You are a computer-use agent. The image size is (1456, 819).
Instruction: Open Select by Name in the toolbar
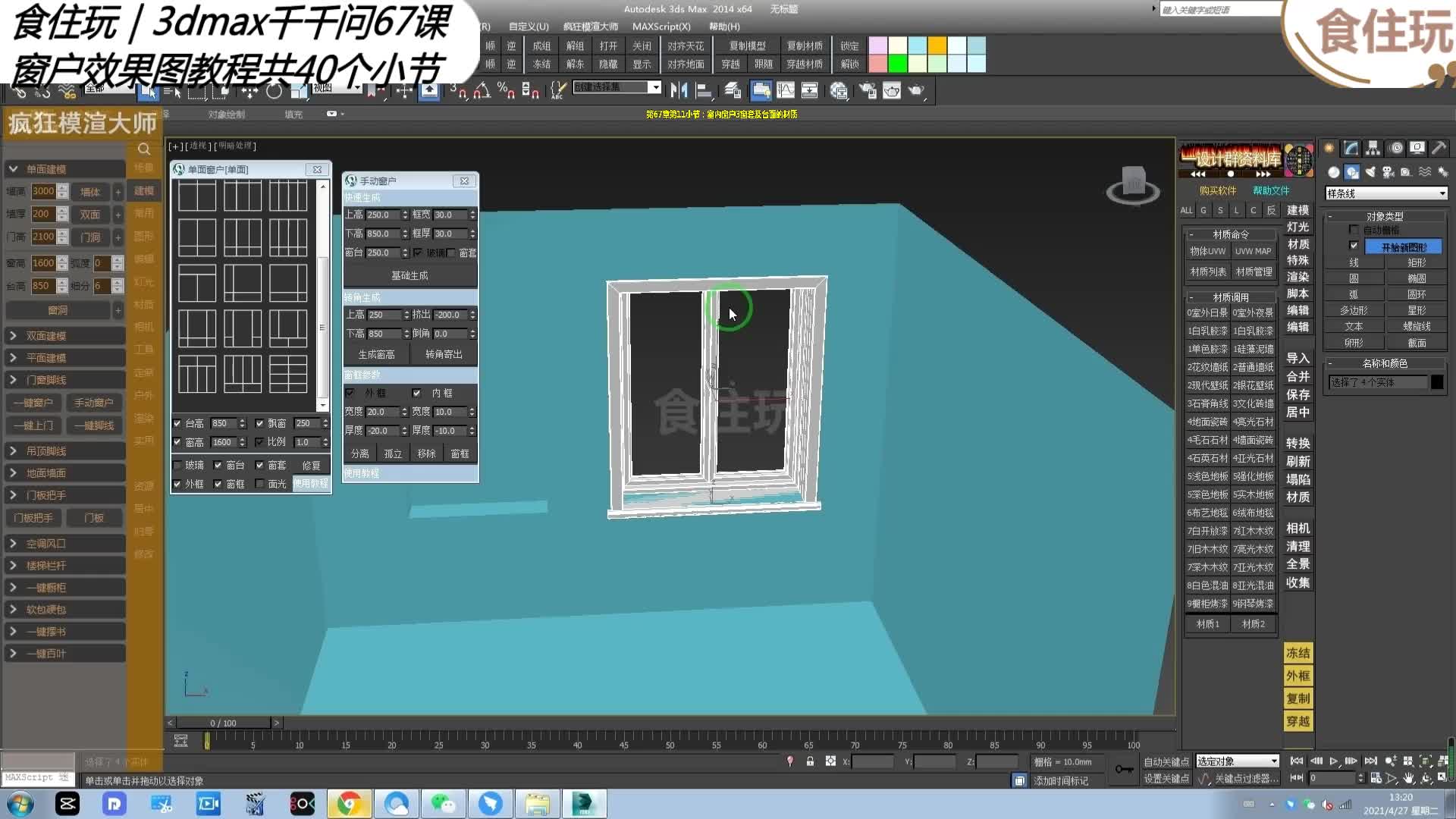coord(171,91)
